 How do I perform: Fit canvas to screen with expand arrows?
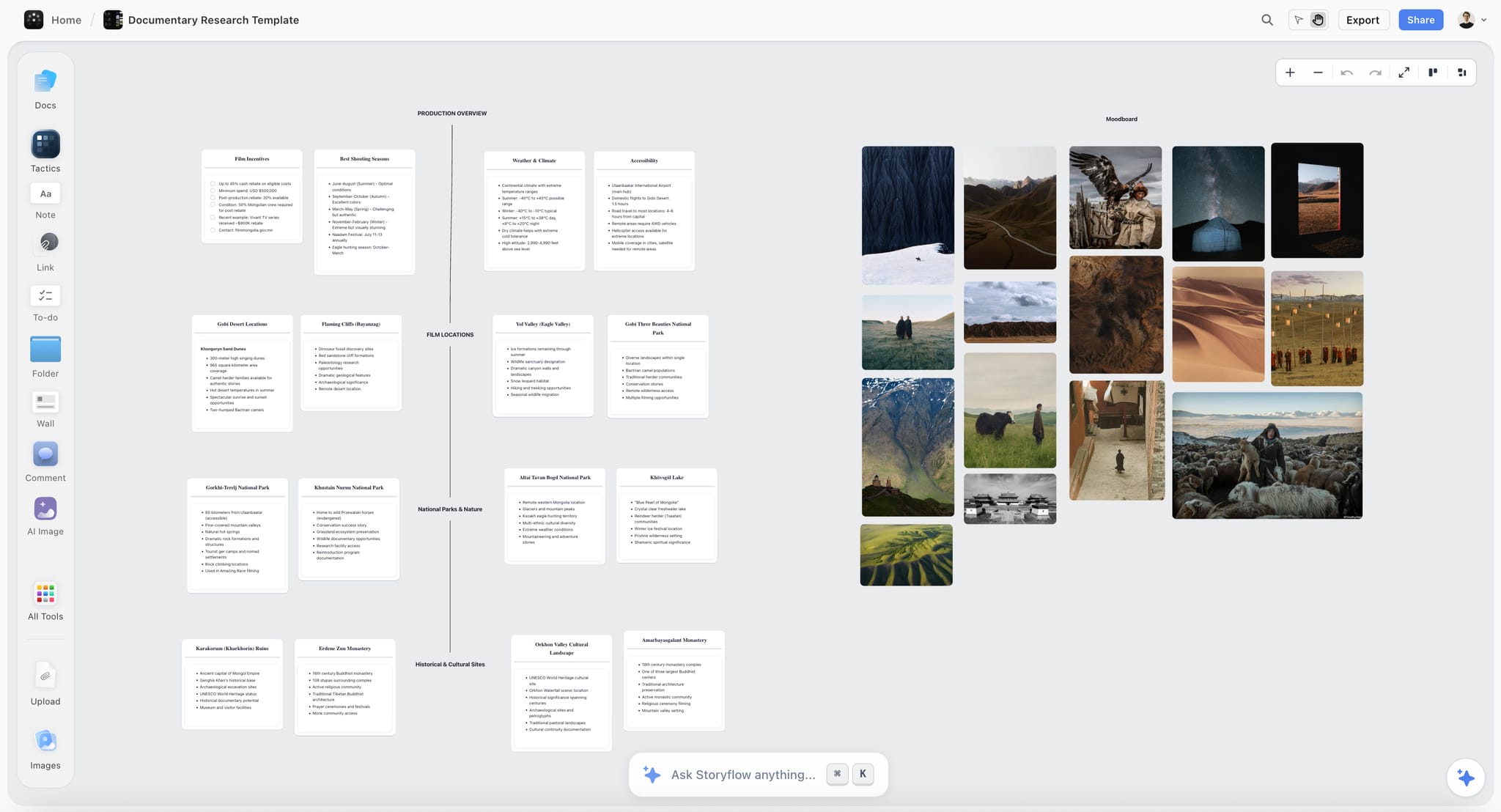click(1404, 73)
